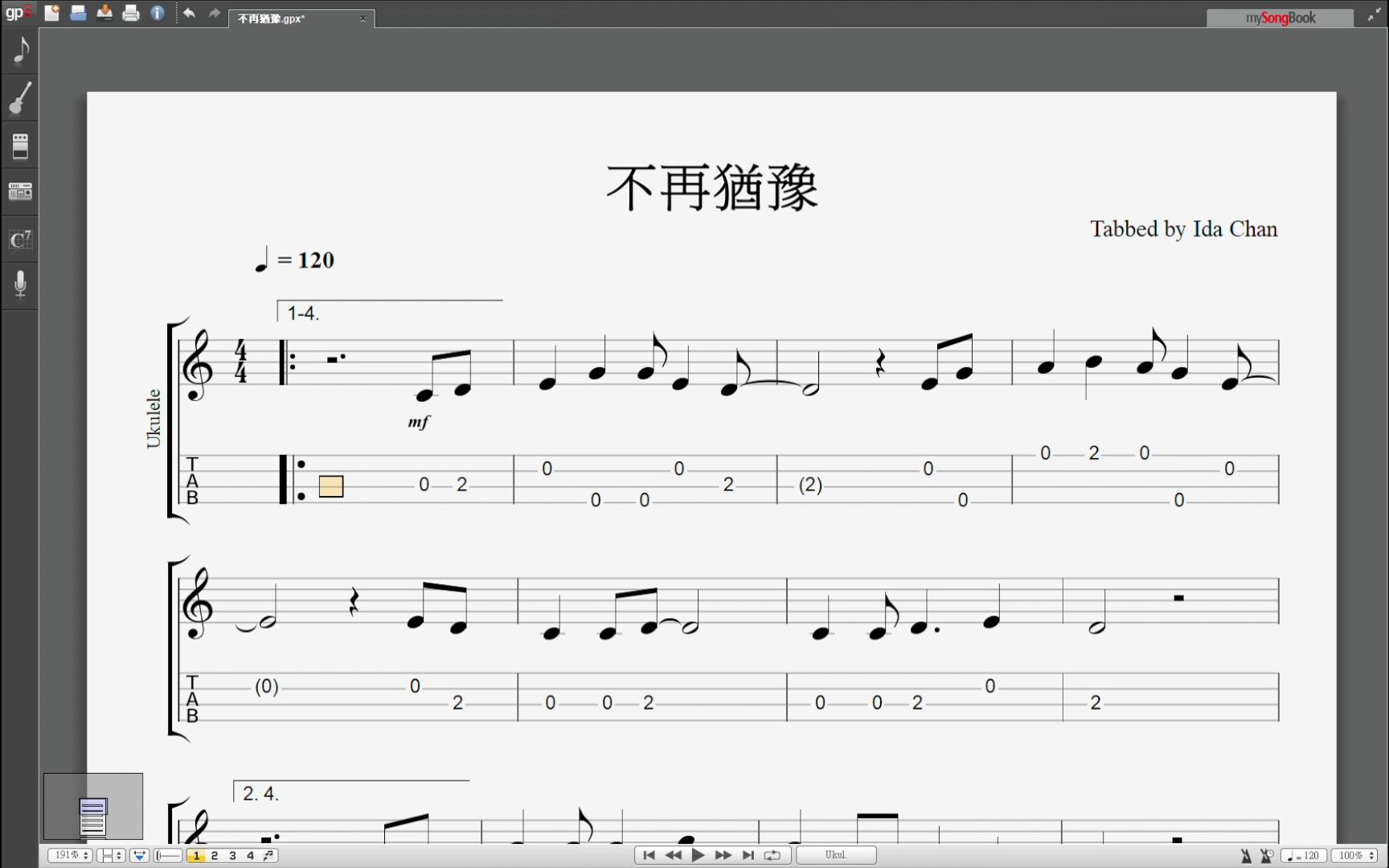Open the score information dialog
The height and width of the screenshot is (868, 1389).
point(158,13)
